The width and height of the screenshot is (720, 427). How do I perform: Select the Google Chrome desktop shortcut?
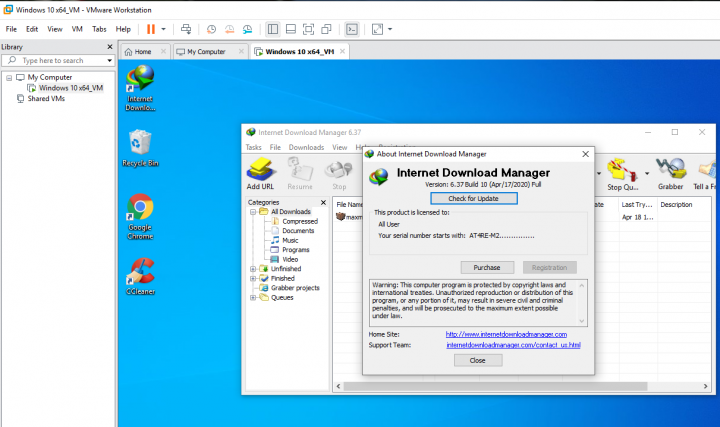[x=140, y=217]
